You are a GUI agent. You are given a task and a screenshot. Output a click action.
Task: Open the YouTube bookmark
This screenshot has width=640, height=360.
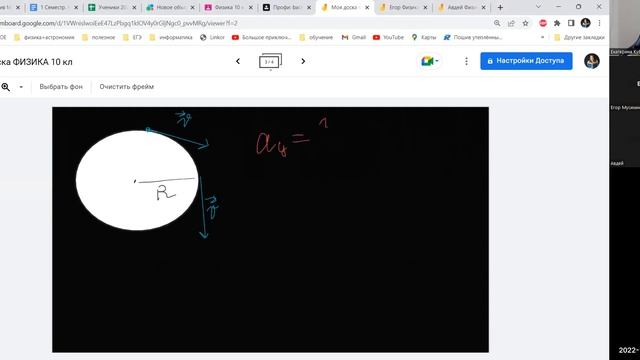[x=388, y=37]
